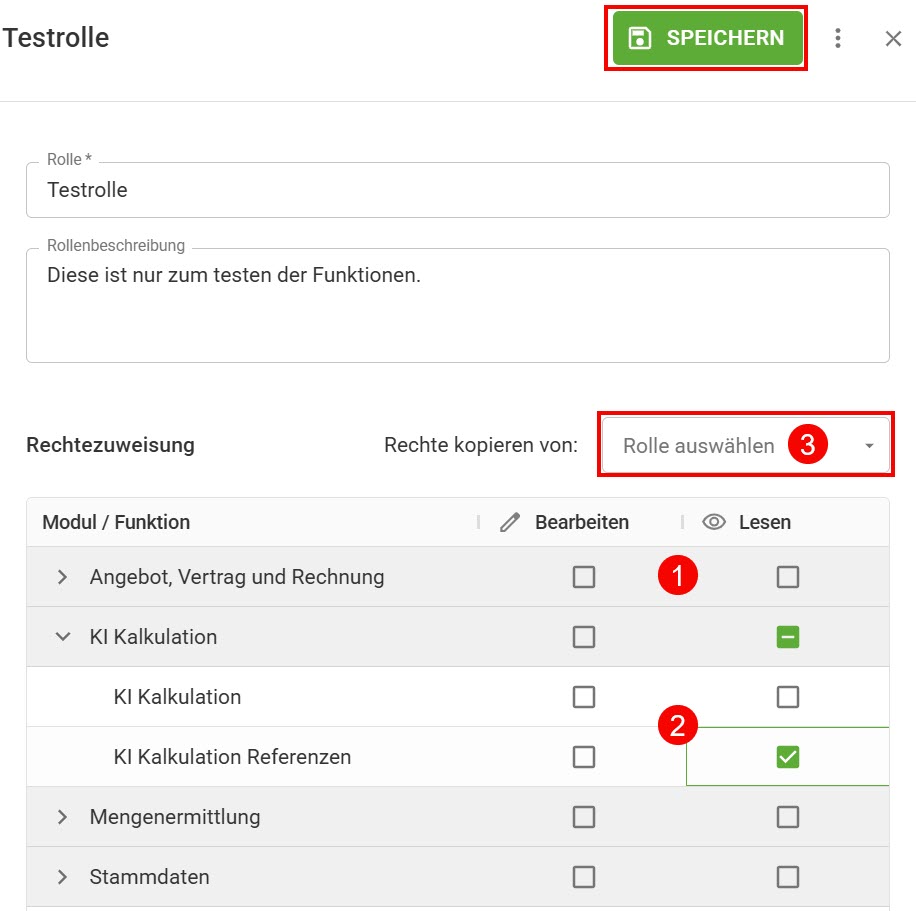Expand the Stammdaten module
916x911 pixels.
63,877
